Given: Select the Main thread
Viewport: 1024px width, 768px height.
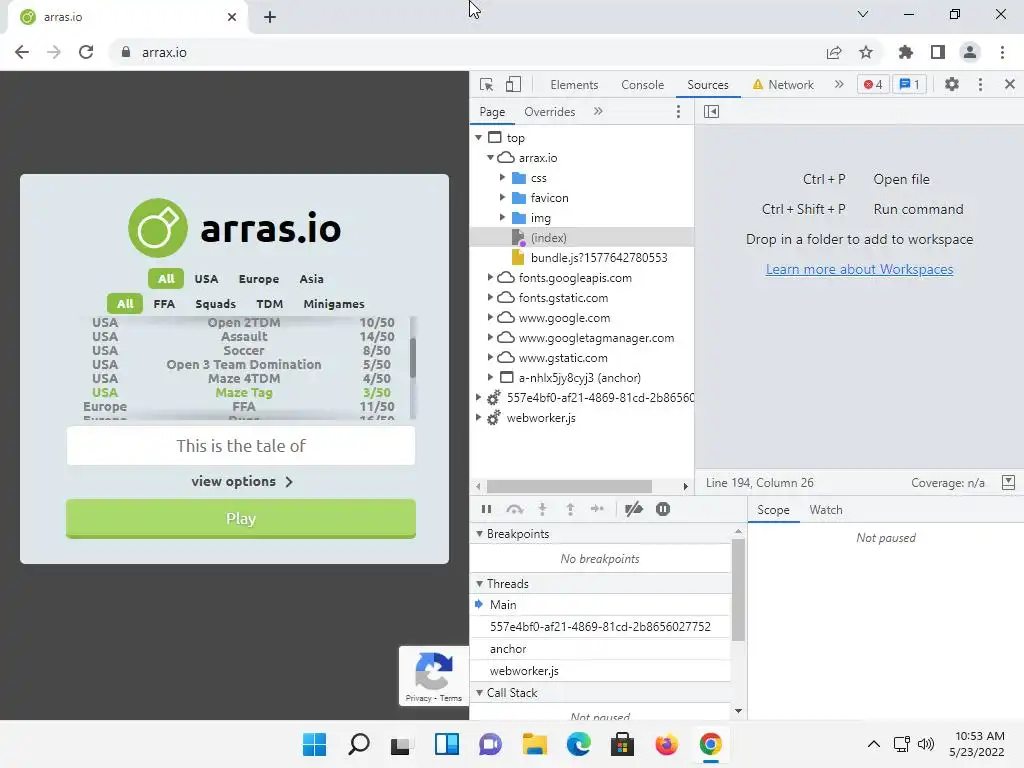Looking at the screenshot, I should 503,605.
